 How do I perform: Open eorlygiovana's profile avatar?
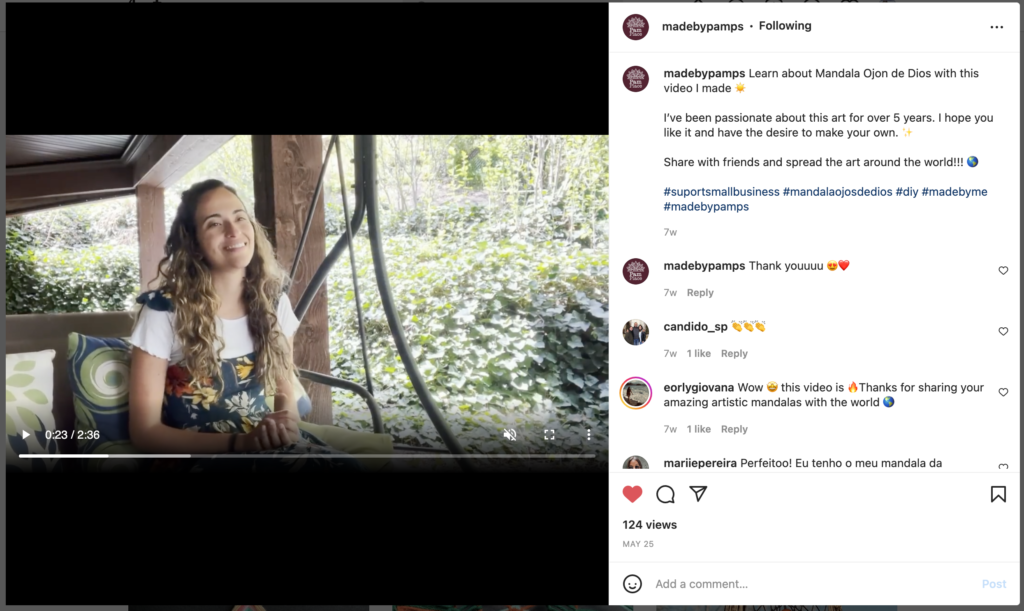[636, 393]
